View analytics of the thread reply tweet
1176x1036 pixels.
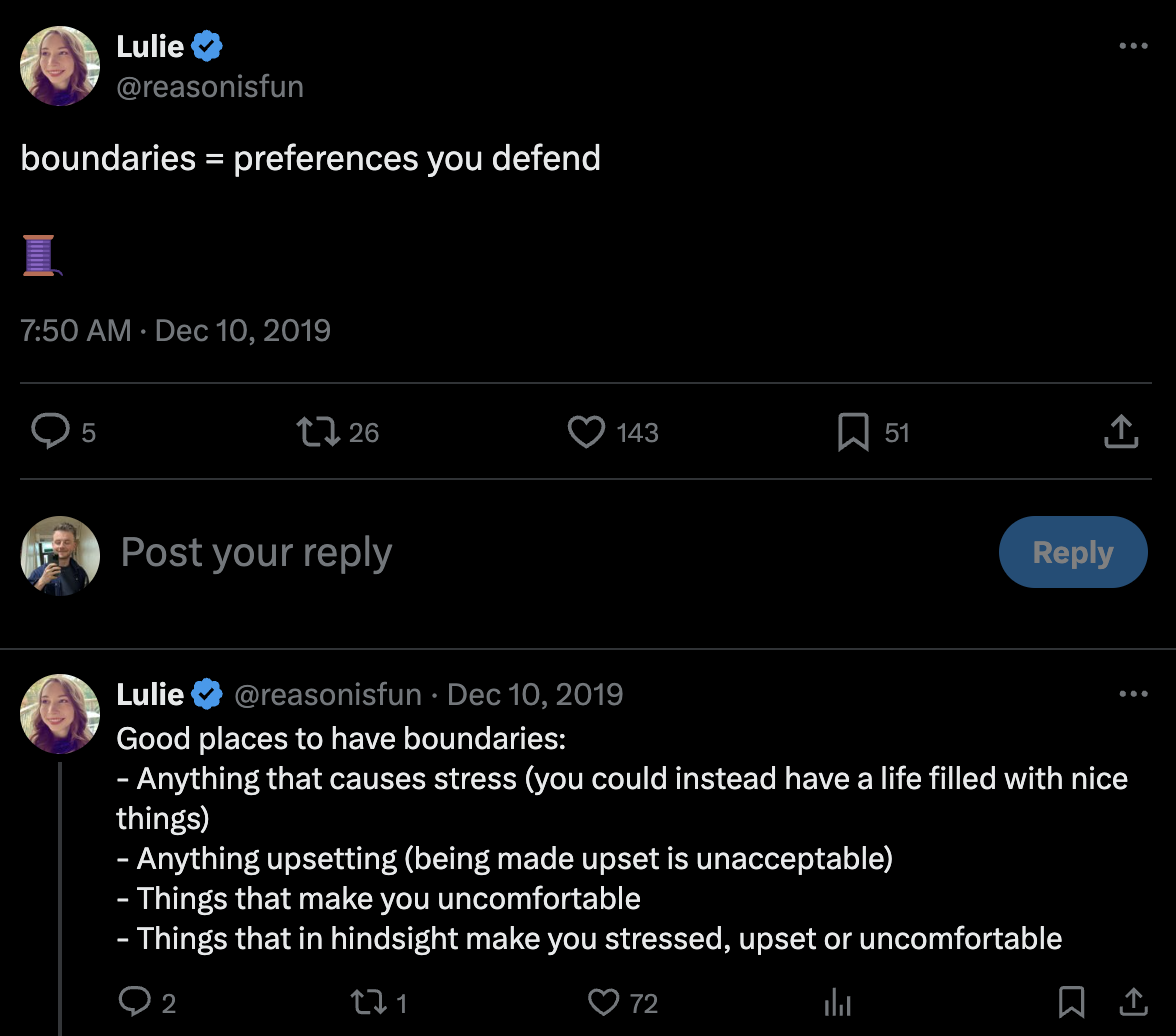pos(837,1002)
